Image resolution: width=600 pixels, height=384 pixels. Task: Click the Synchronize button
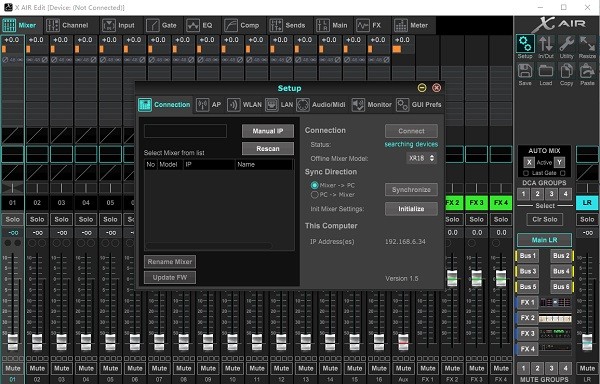[x=411, y=190]
